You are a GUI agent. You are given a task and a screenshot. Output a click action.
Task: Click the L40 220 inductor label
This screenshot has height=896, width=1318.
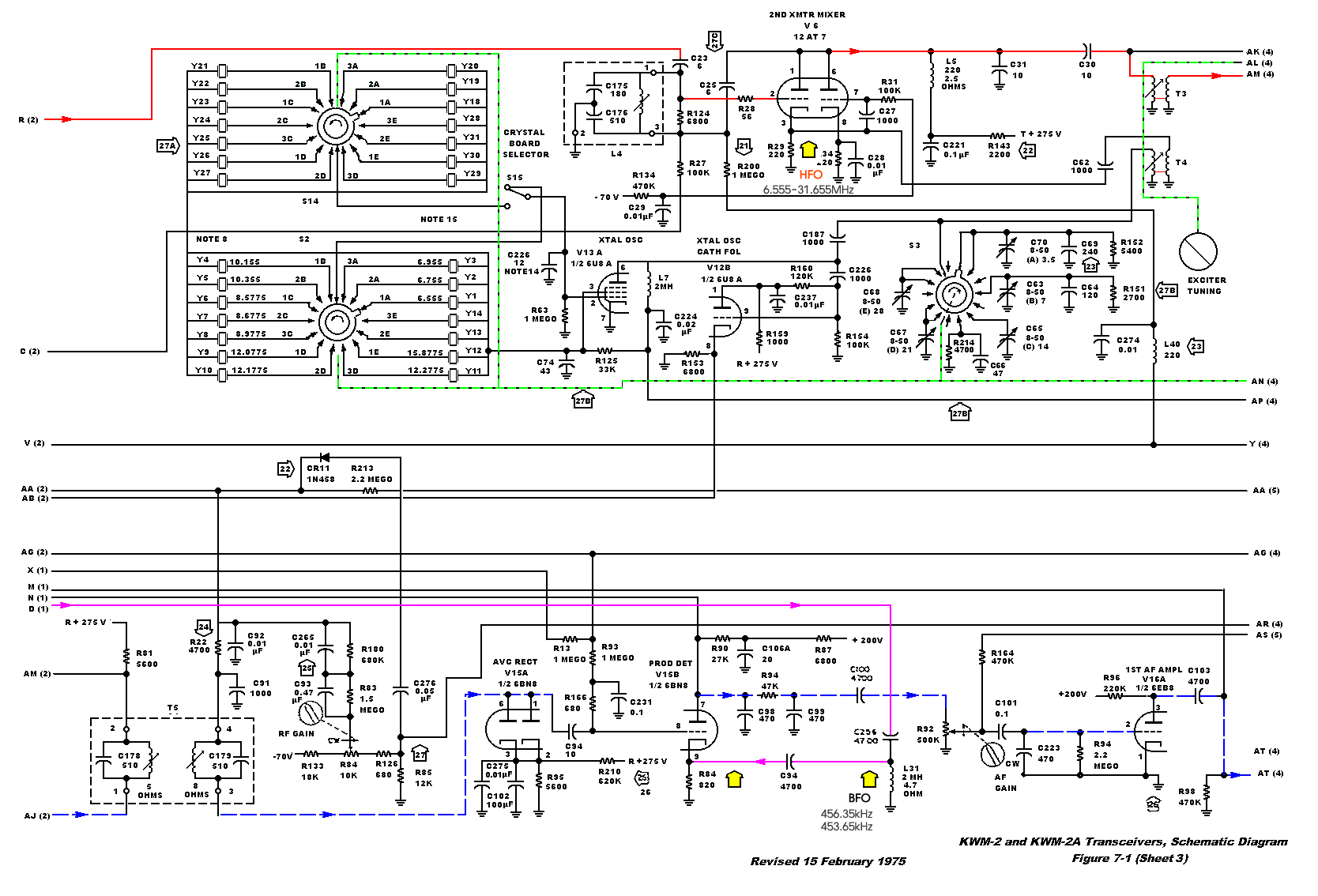click(x=1172, y=349)
